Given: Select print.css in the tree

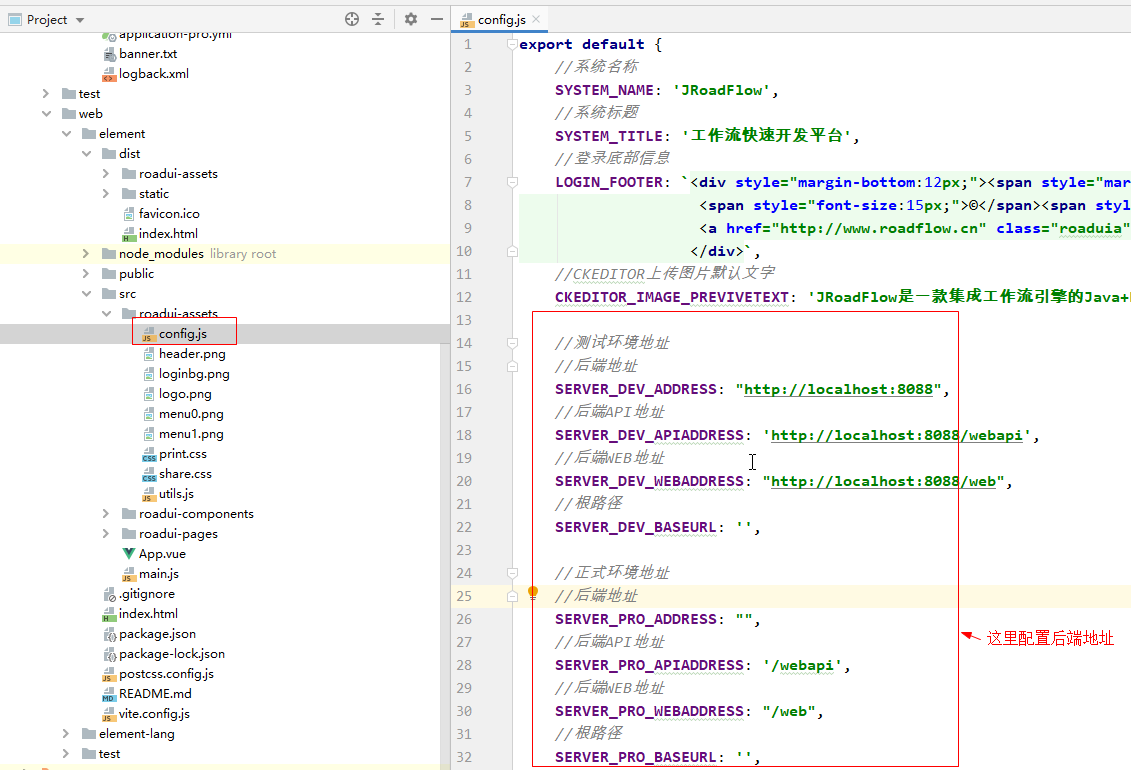Looking at the screenshot, I should click(182, 454).
